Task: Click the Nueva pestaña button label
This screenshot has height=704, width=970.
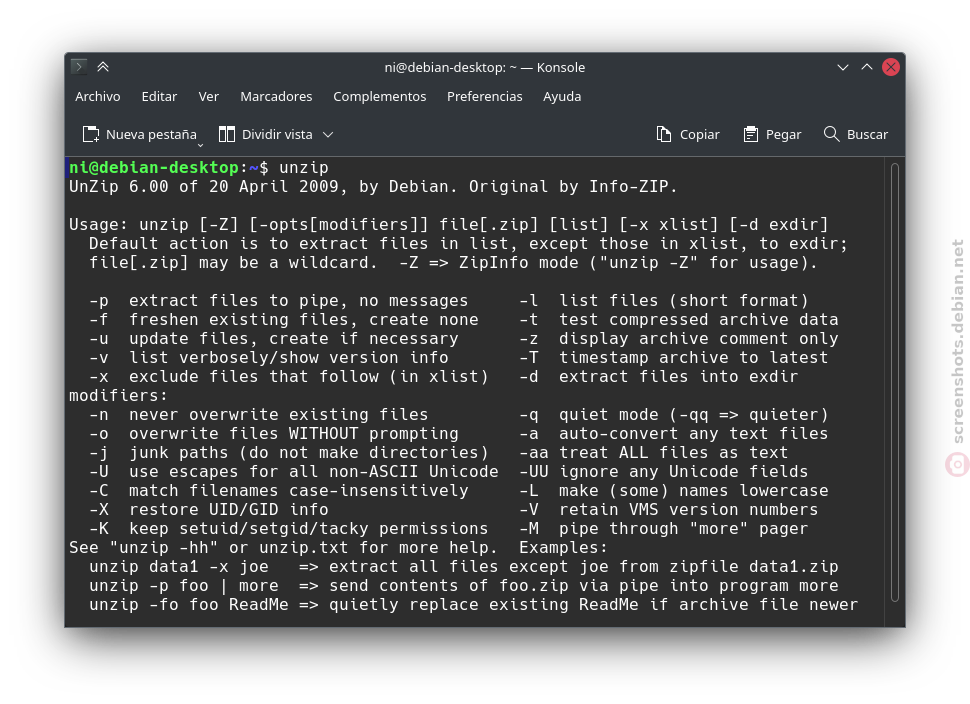Action: point(151,134)
